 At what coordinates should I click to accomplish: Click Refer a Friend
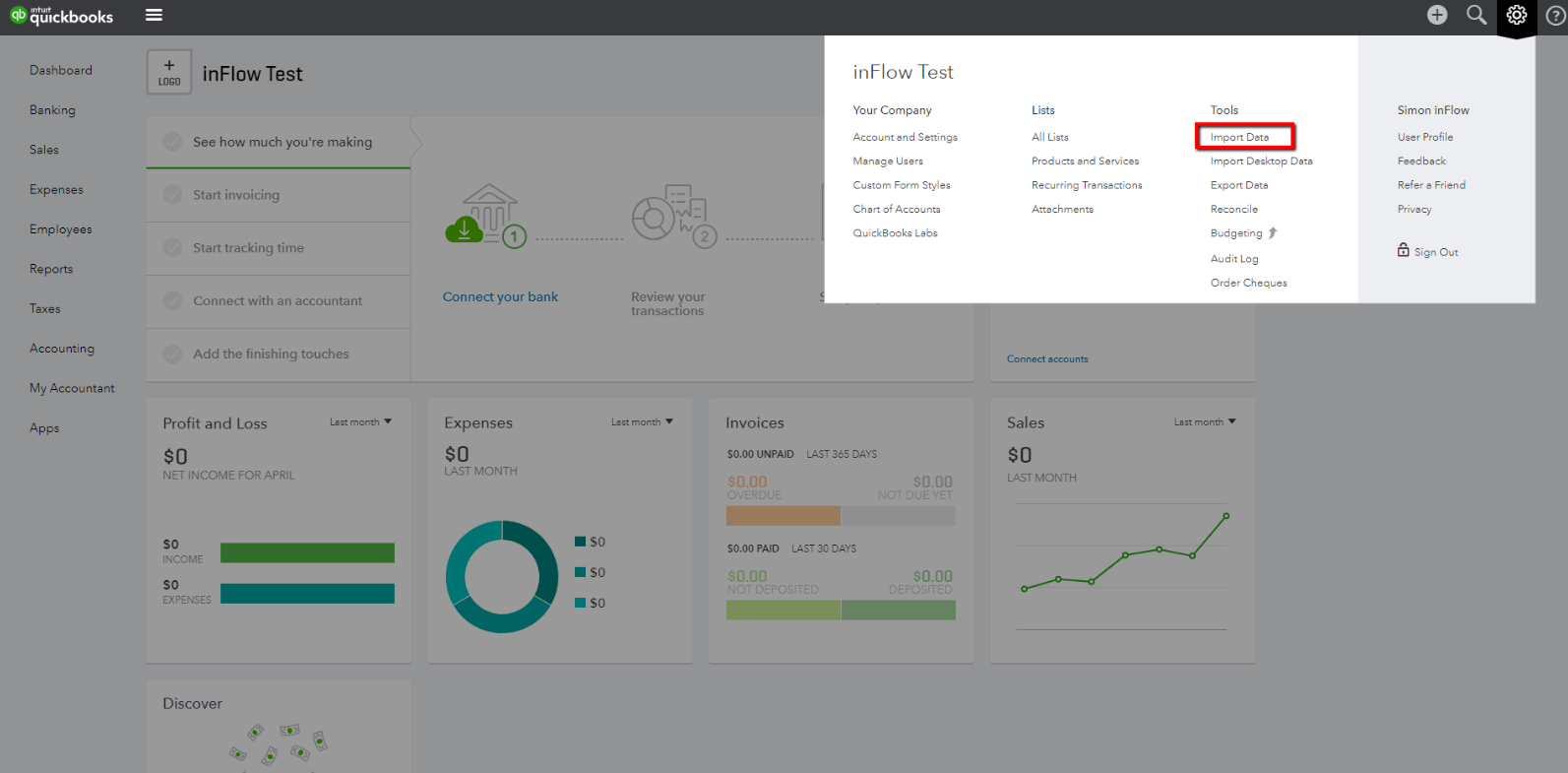tap(1432, 185)
